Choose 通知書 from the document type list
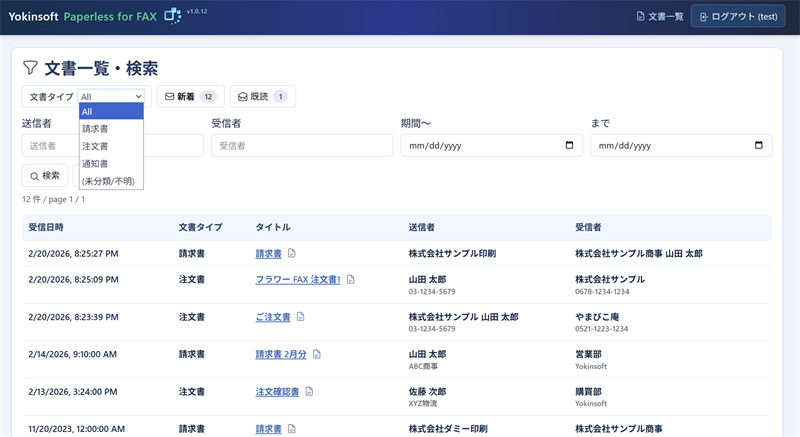 pyautogui.click(x=111, y=163)
